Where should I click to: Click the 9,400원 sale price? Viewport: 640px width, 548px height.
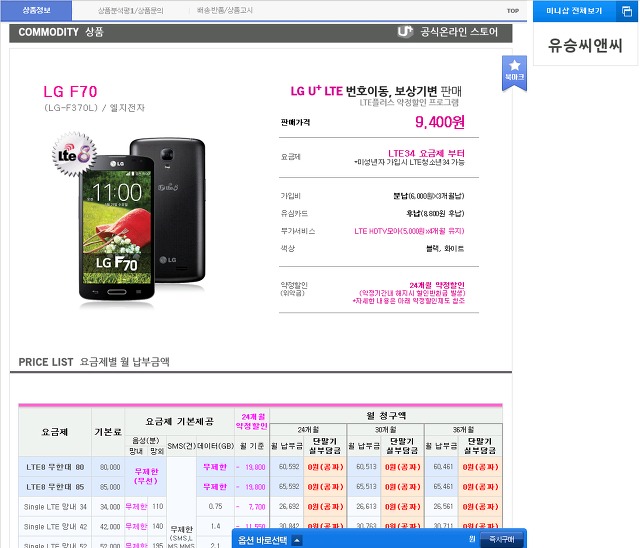(440, 122)
